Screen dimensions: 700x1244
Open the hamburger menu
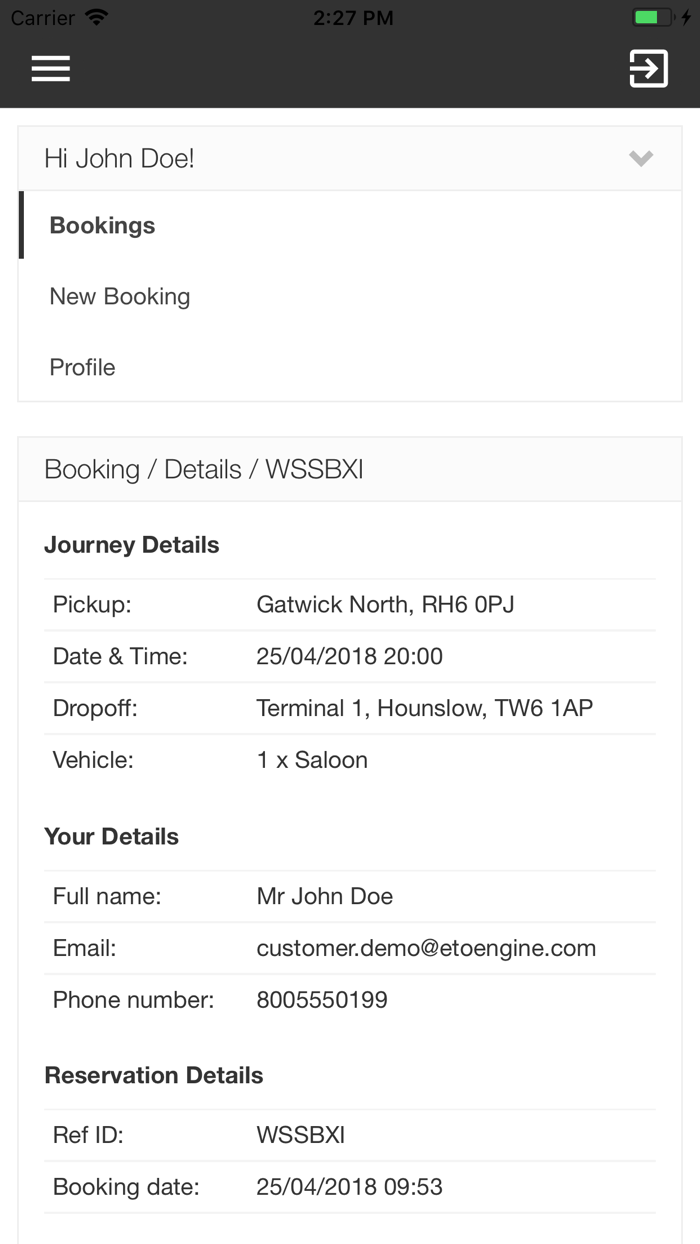[x=50, y=68]
